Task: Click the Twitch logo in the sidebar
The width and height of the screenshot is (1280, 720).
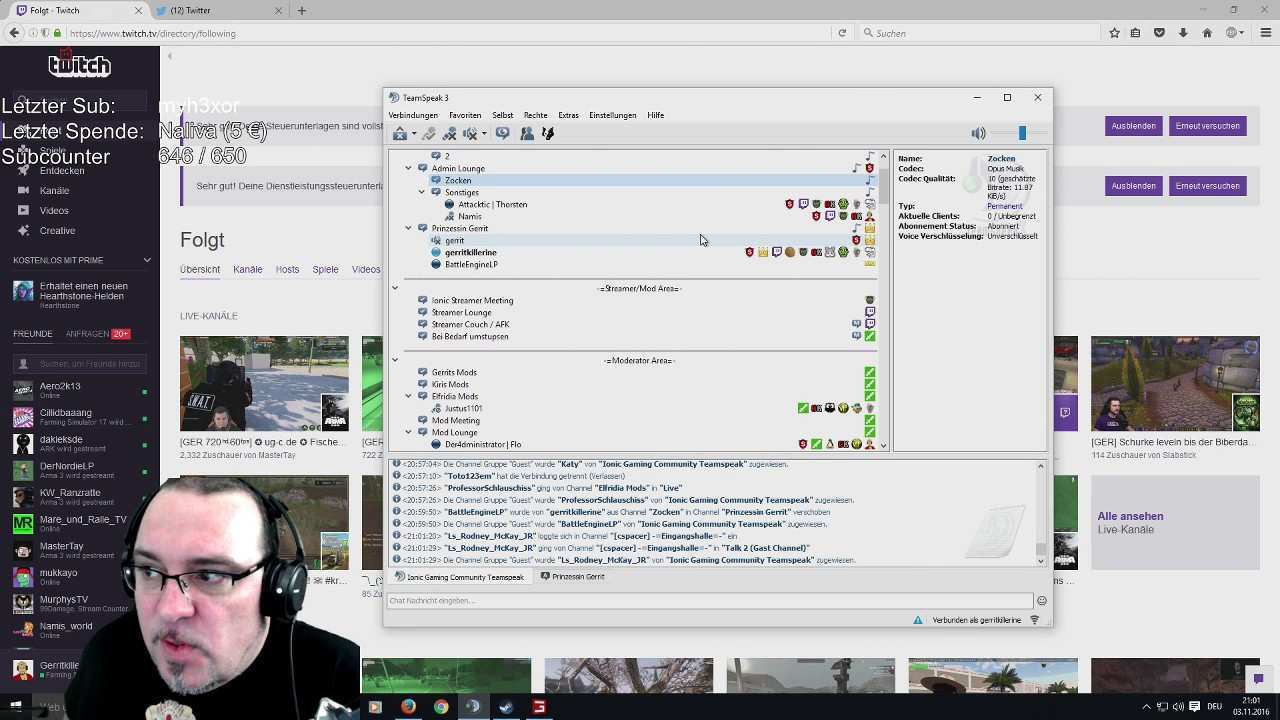Action: 79,66
